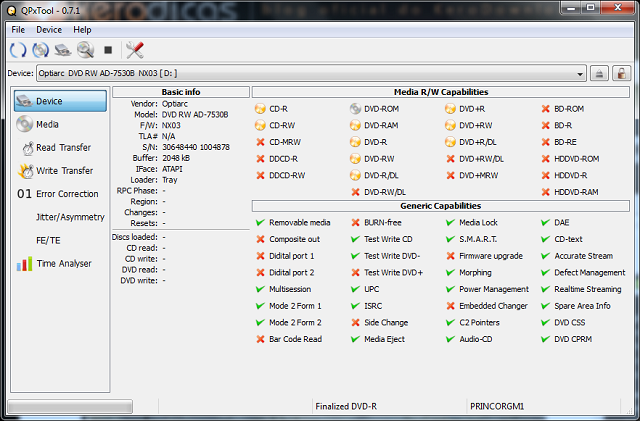This screenshot has width=640, height=421.
Task: Click the red X next to BD-ROM
Action: pos(545,109)
